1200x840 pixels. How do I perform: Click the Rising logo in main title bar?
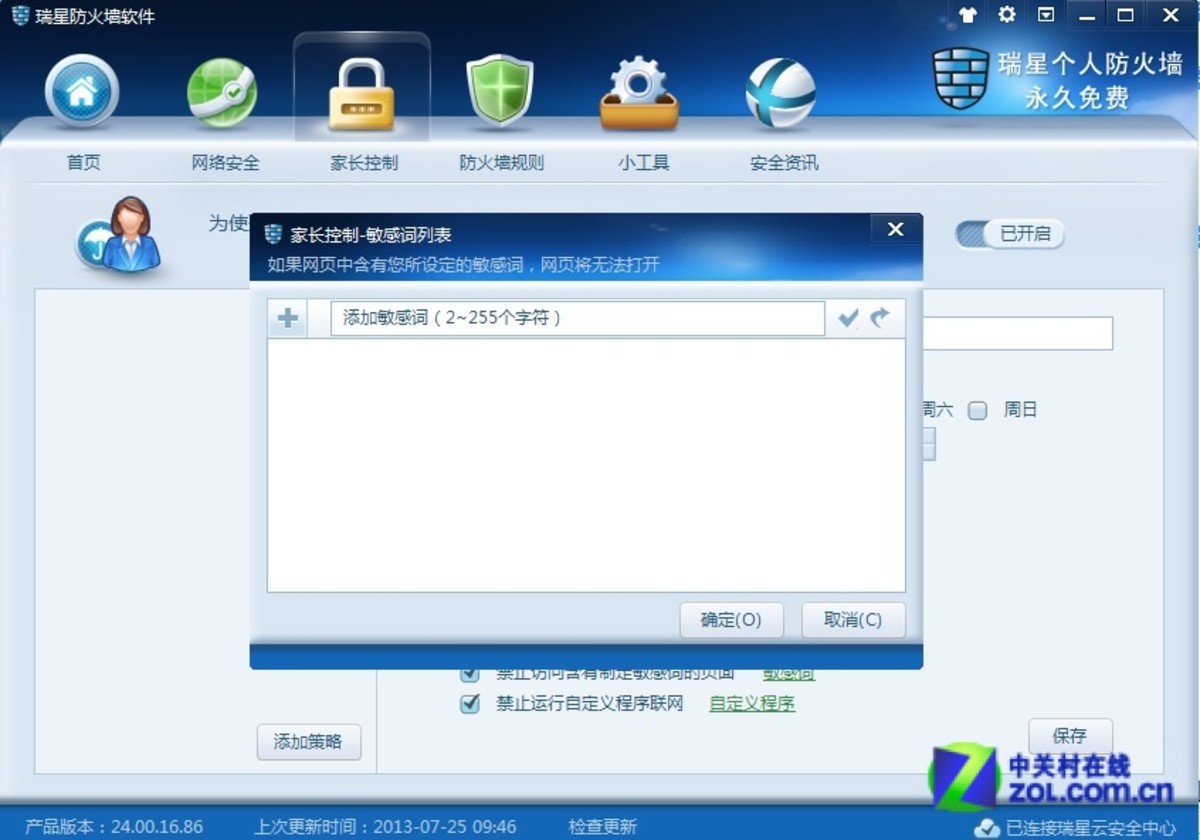point(20,15)
